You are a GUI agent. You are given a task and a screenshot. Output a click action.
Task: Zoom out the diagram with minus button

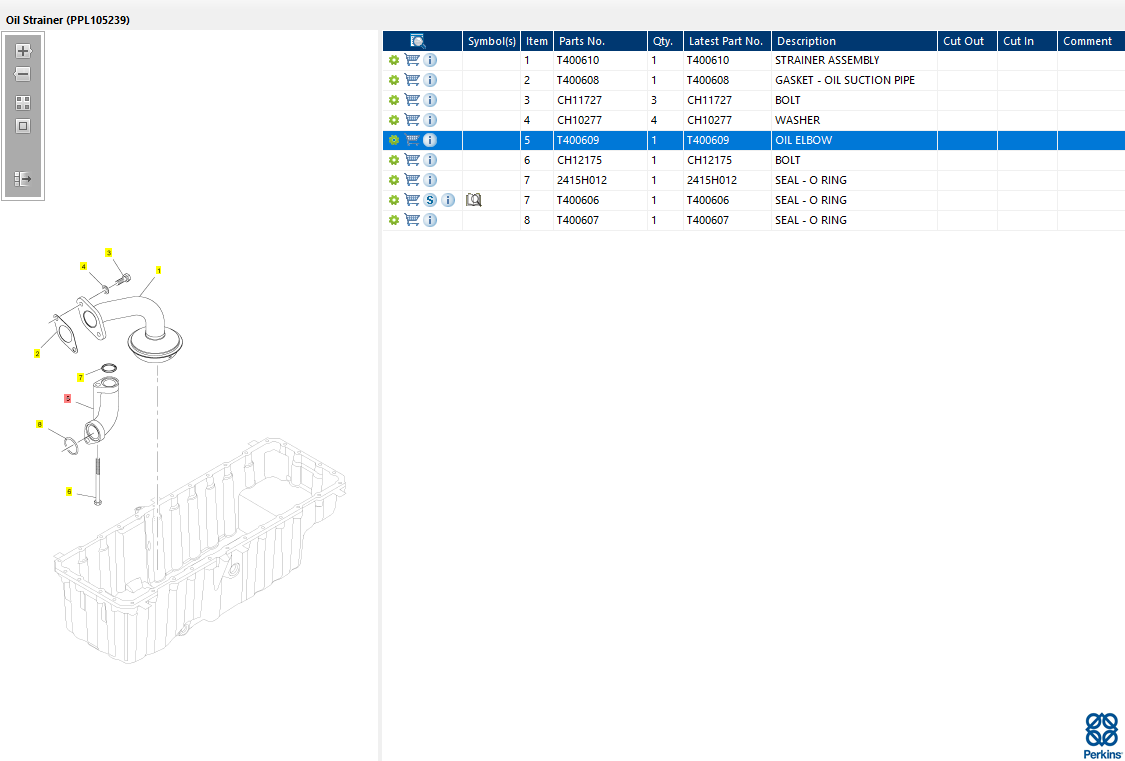click(x=23, y=74)
